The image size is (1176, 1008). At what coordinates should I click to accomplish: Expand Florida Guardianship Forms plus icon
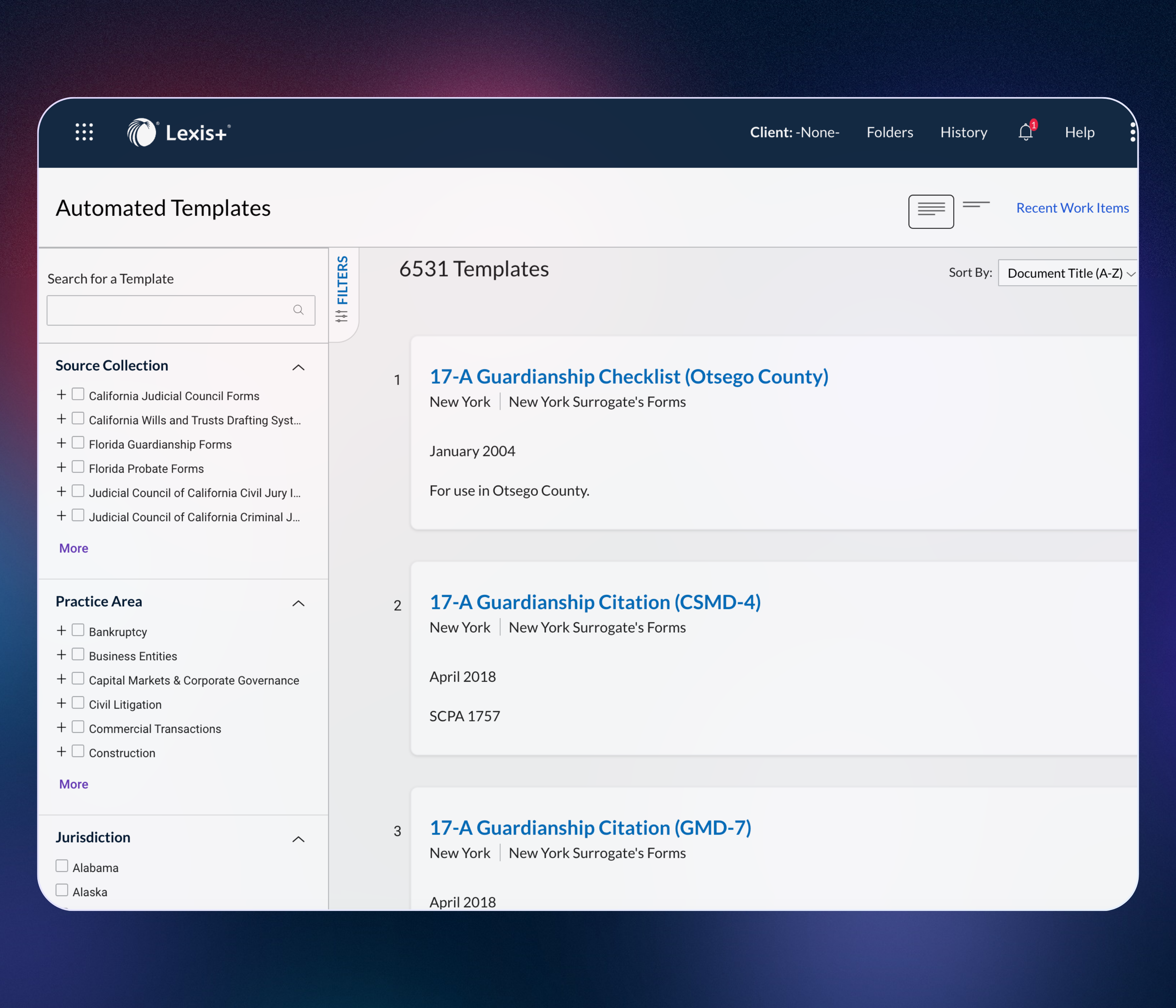click(61, 443)
